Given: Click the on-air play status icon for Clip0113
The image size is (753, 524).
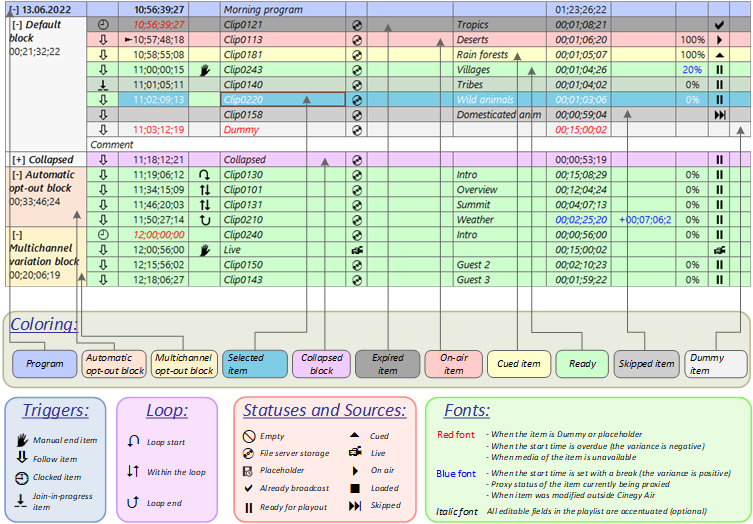Looking at the screenshot, I should [718, 40].
